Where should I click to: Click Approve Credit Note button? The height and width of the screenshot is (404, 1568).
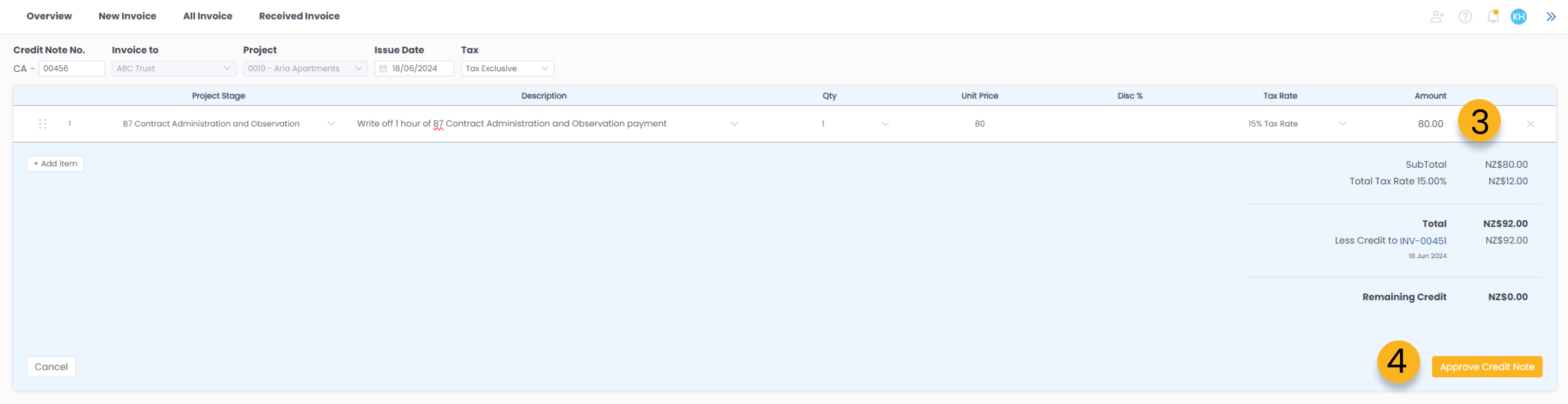click(x=1486, y=367)
